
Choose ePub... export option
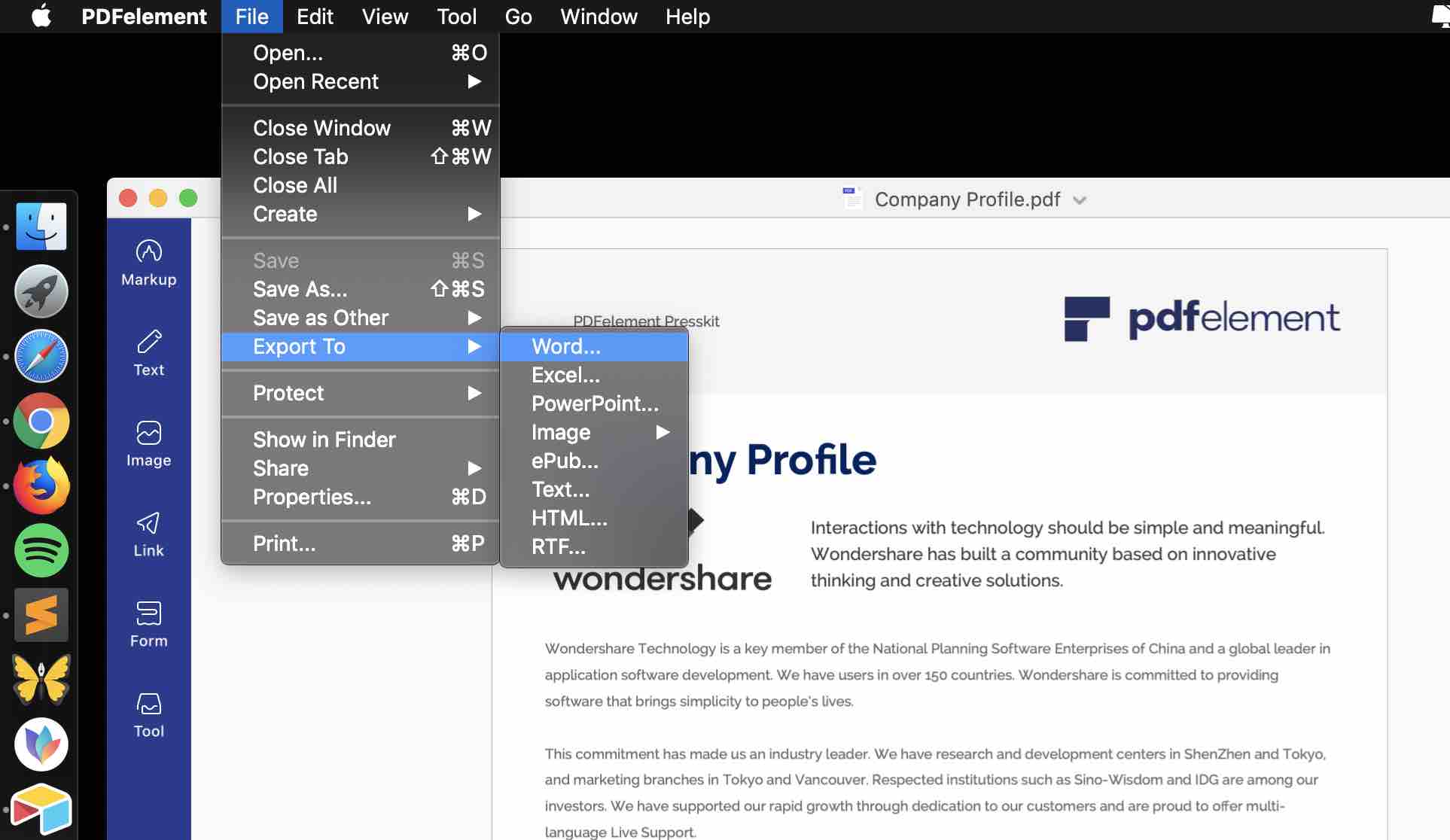point(594,461)
